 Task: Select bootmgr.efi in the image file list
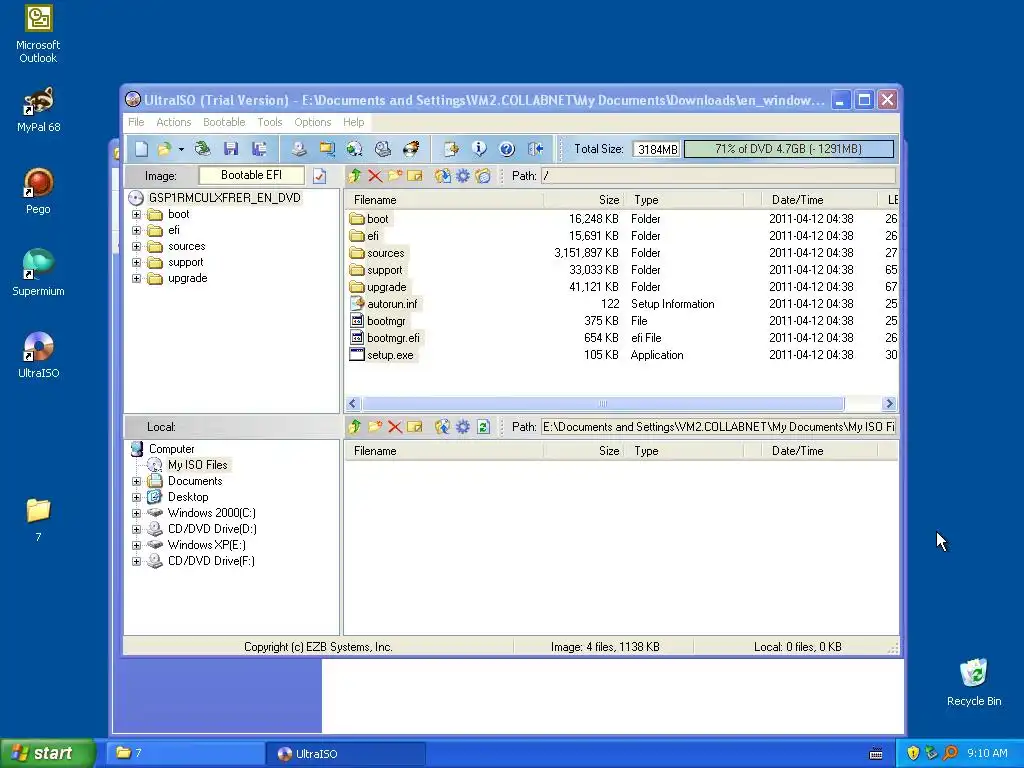click(393, 338)
